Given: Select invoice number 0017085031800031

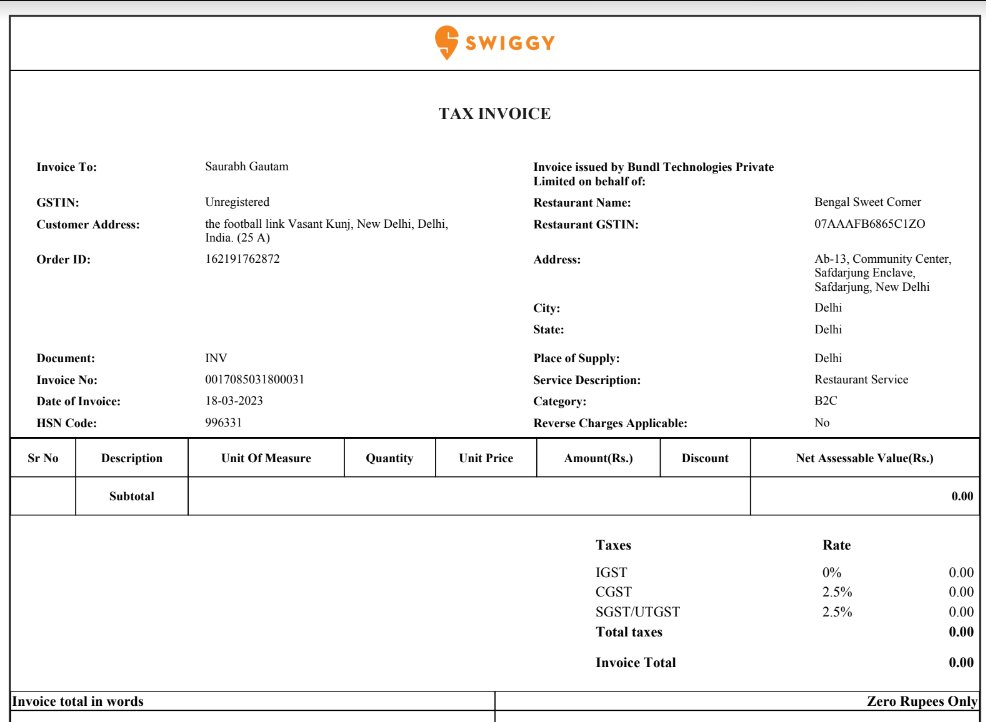Looking at the screenshot, I should point(255,379).
